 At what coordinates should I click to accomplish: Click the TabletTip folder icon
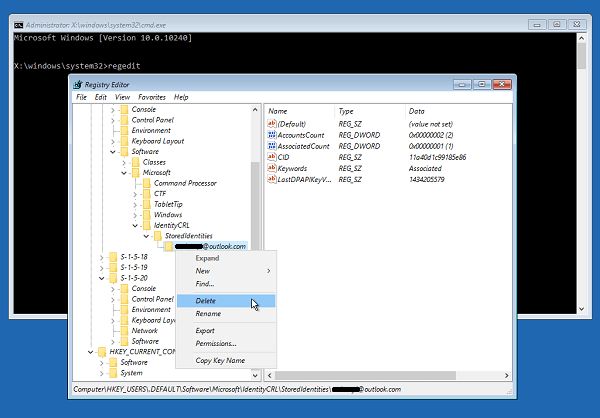[x=147, y=204]
